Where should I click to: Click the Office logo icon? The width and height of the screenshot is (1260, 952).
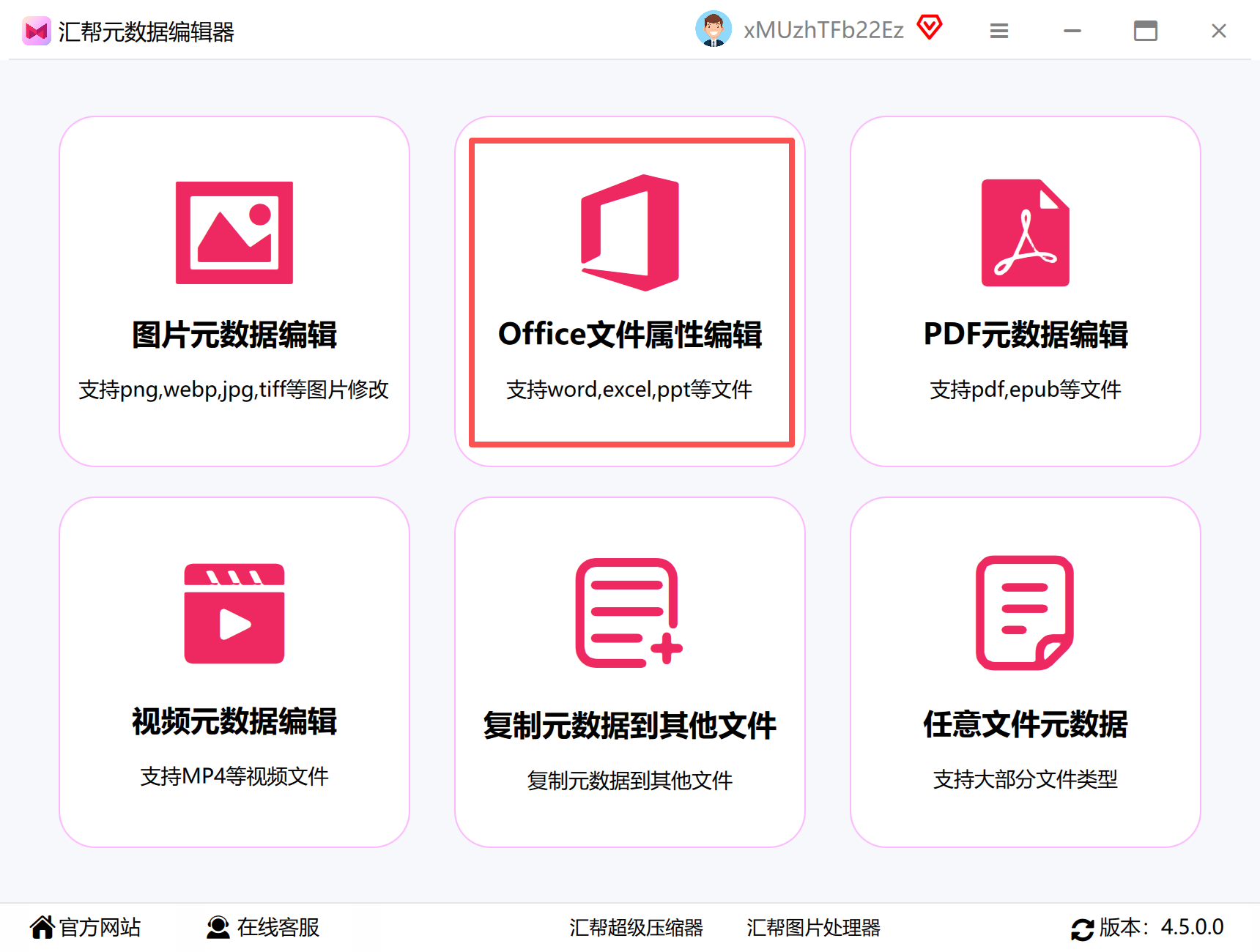(630, 233)
